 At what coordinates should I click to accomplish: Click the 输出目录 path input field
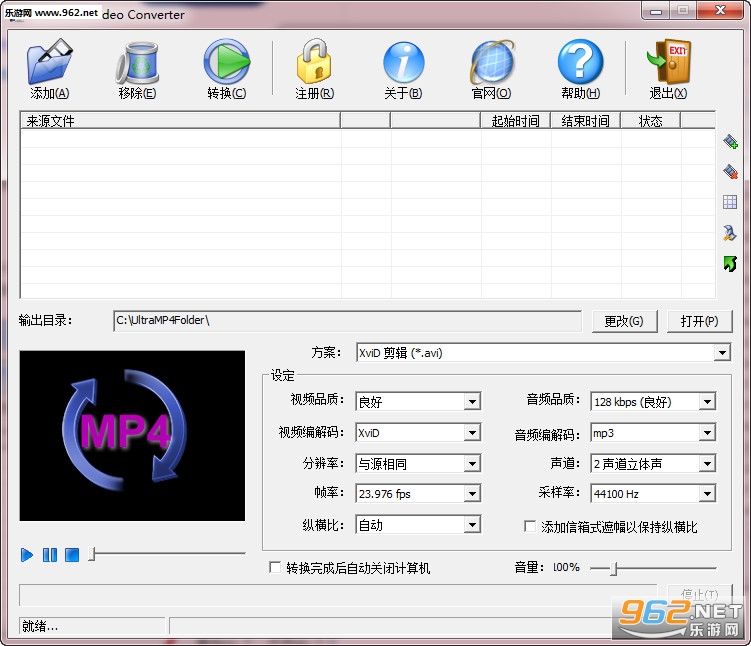[347, 321]
